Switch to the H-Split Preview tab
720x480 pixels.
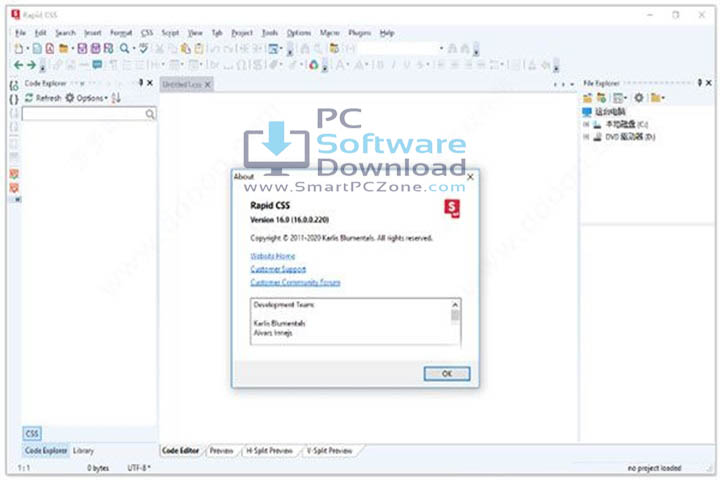(269, 451)
